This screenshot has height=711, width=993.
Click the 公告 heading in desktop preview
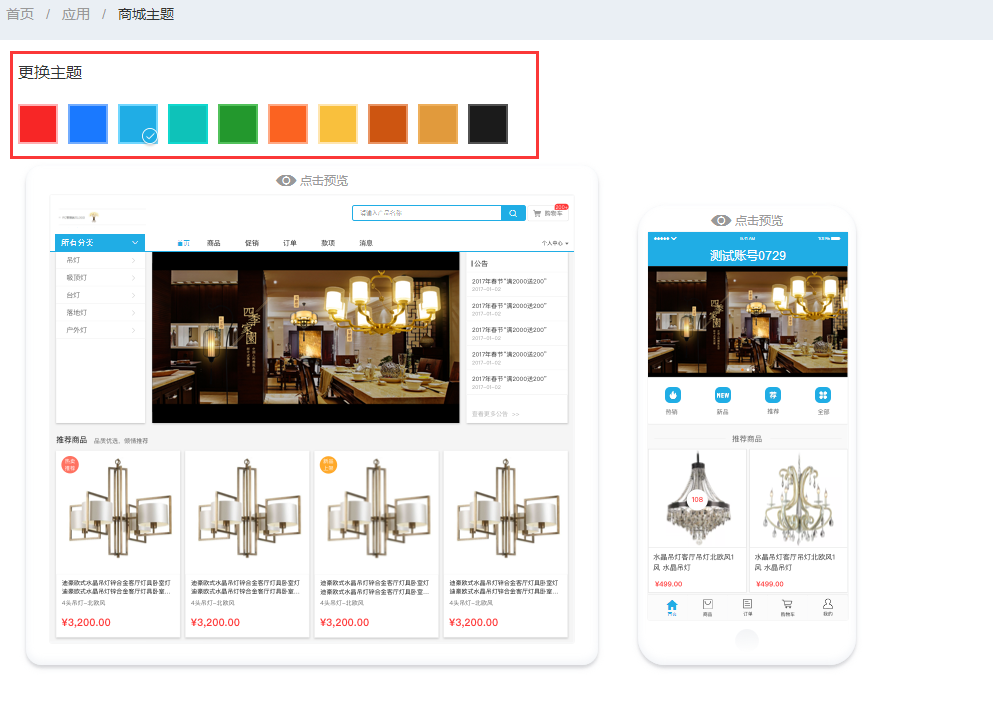(x=480, y=263)
